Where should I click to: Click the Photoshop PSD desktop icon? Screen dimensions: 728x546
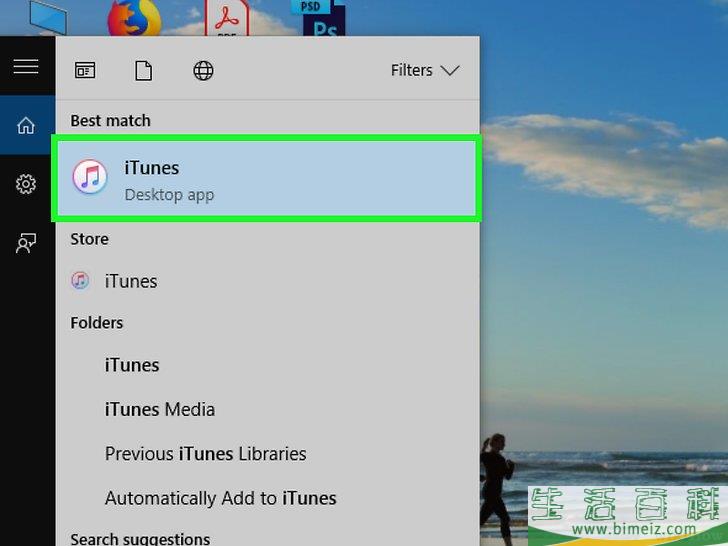click(x=320, y=18)
